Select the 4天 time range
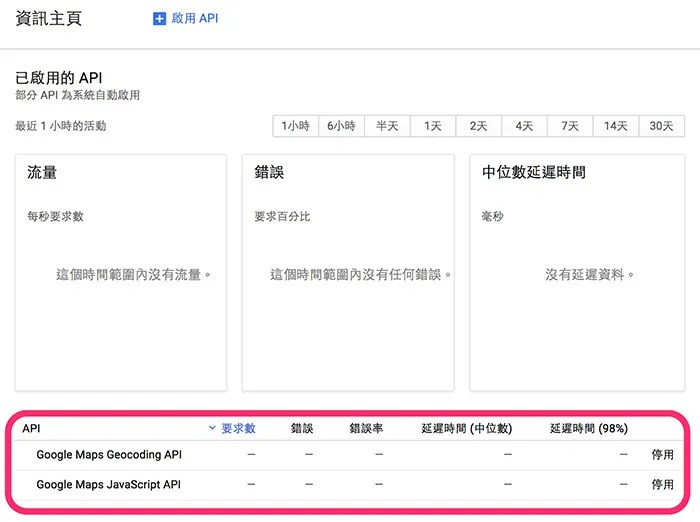 pyautogui.click(x=525, y=126)
